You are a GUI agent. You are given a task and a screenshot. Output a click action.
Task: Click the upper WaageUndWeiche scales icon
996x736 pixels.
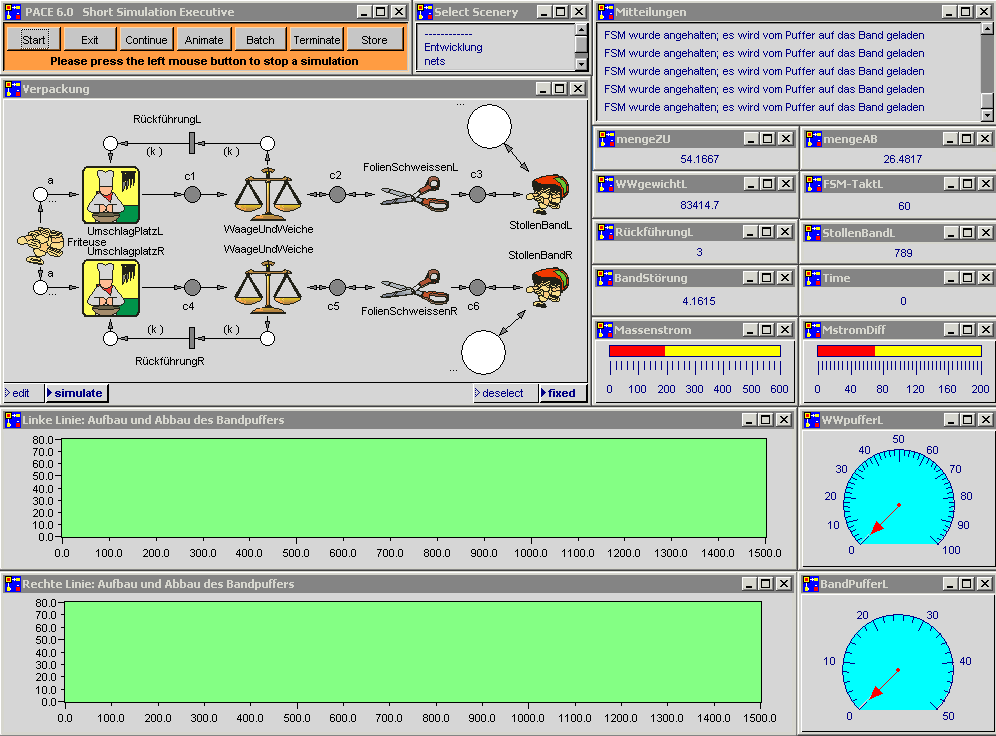click(267, 192)
